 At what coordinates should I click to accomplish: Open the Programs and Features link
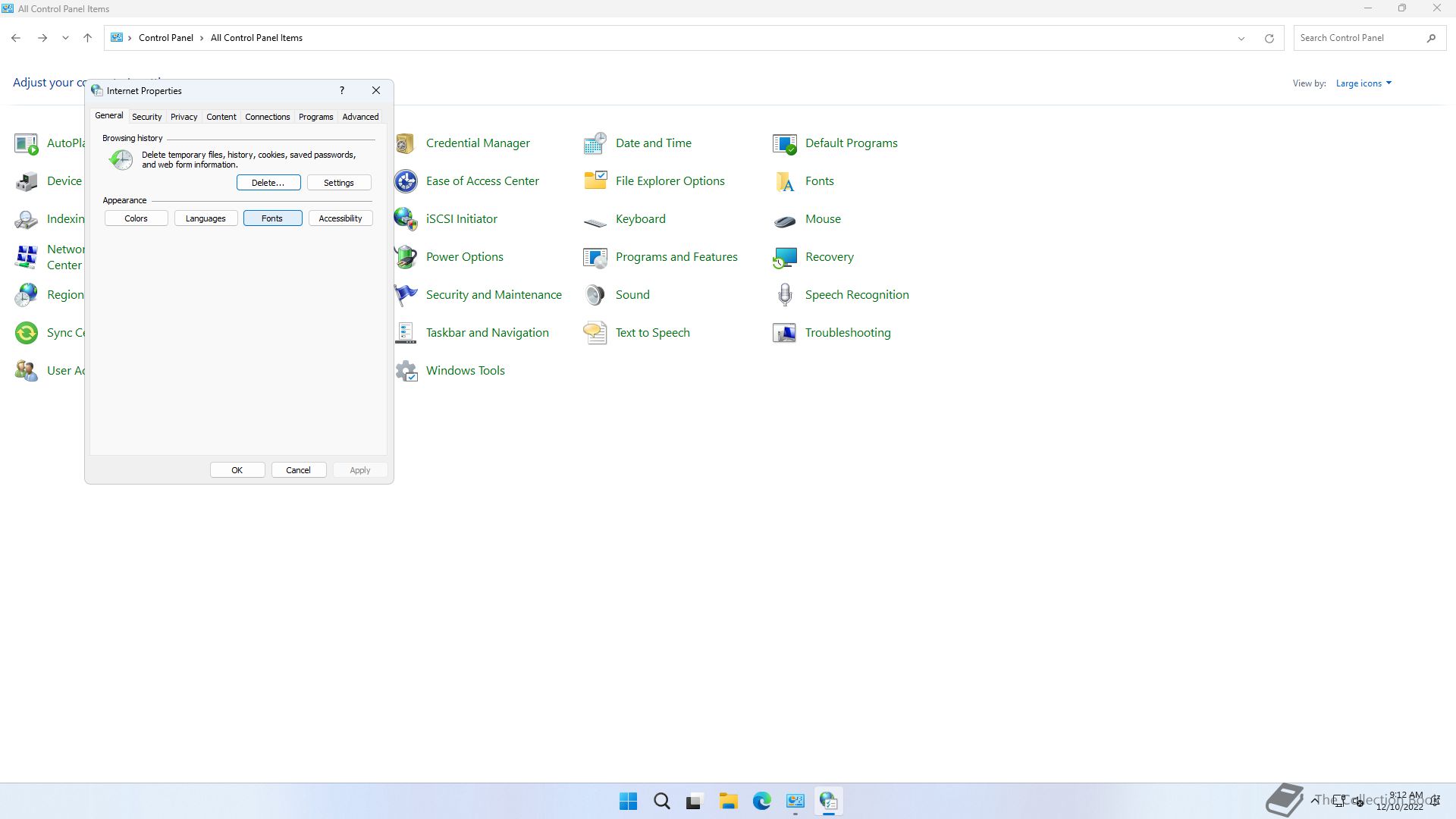click(676, 257)
